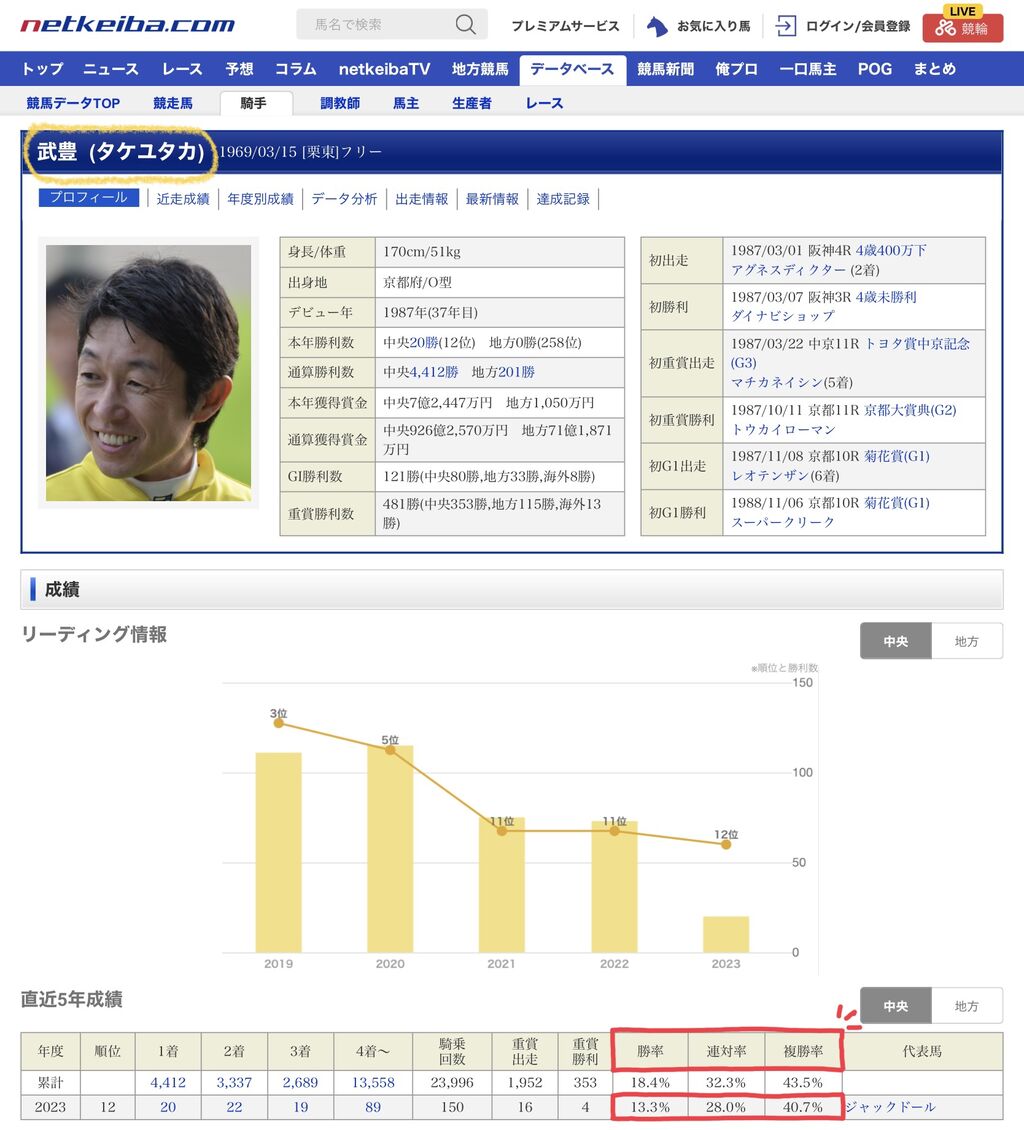This screenshot has height=1130, width=1024.
Task: Click the 2019 bar in the leading chart
Action: tap(278, 853)
